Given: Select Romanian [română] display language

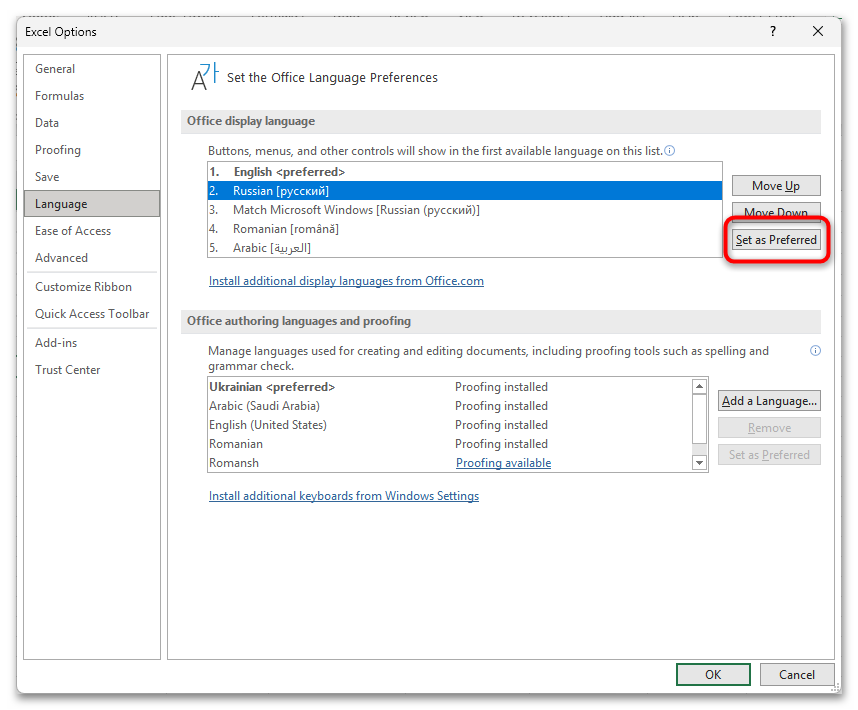Looking at the screenshot, I should coord(465,229).
